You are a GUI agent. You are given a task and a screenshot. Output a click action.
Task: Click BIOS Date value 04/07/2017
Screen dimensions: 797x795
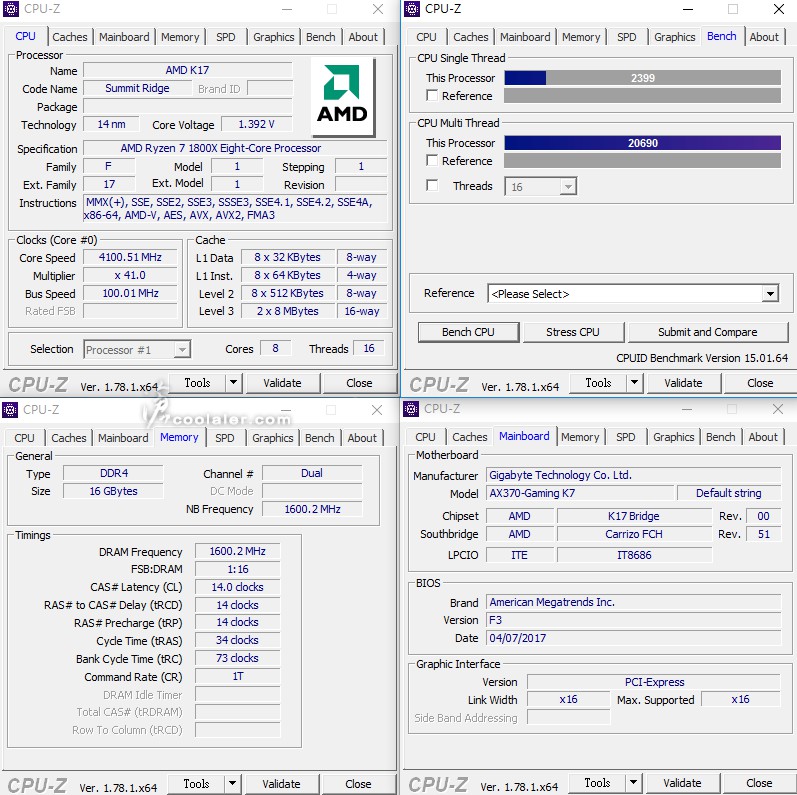pyautogui.click(x=634, y=638)
